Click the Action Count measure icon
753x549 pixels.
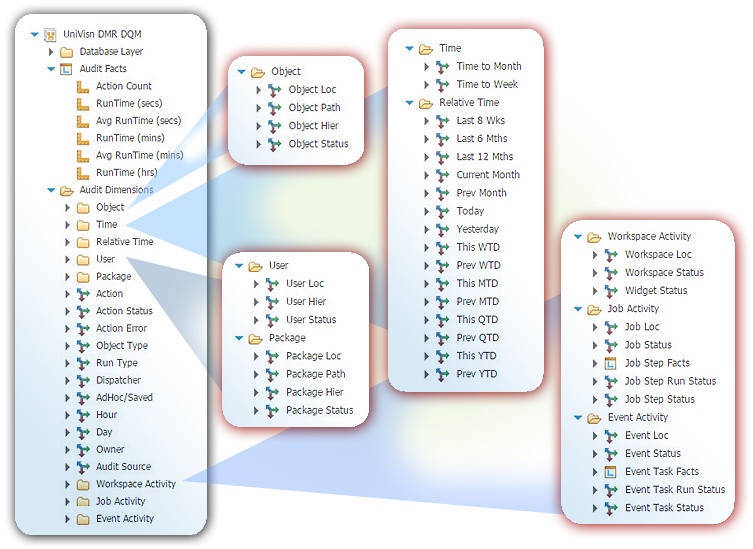[x=83, y=86]
